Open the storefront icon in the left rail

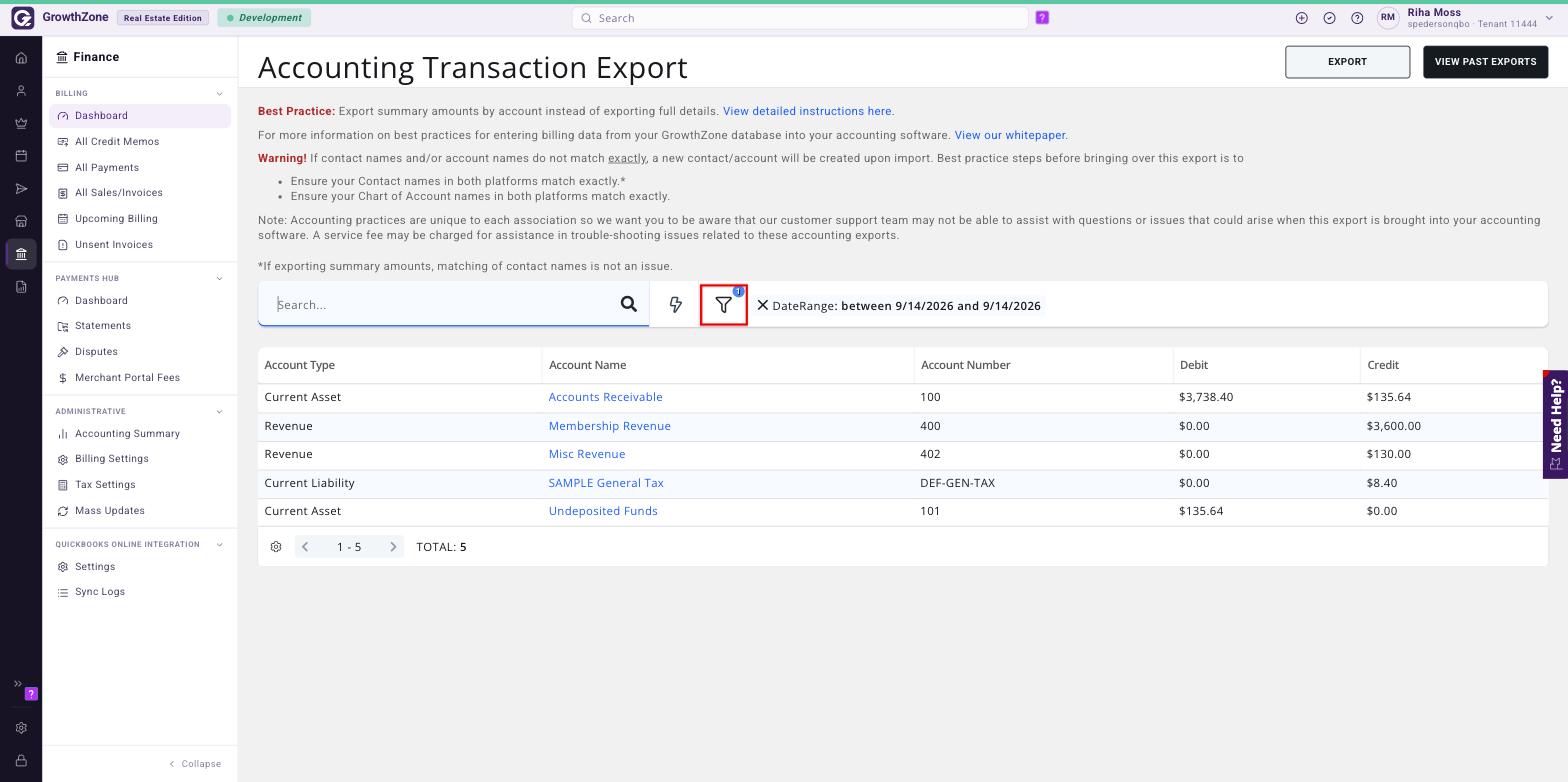pos(21,221)
